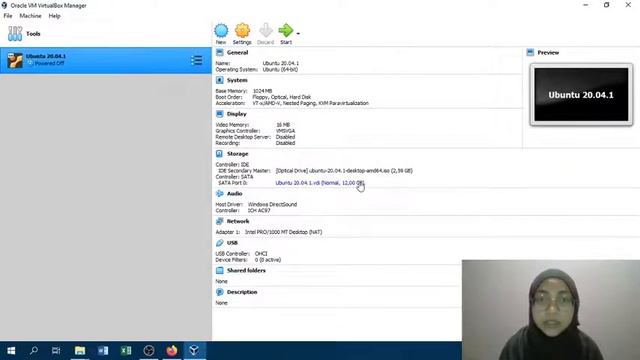The width and height of the screenshot is (640, 360).
Task: Open Word from the taskbar
Action: point(103,351)
